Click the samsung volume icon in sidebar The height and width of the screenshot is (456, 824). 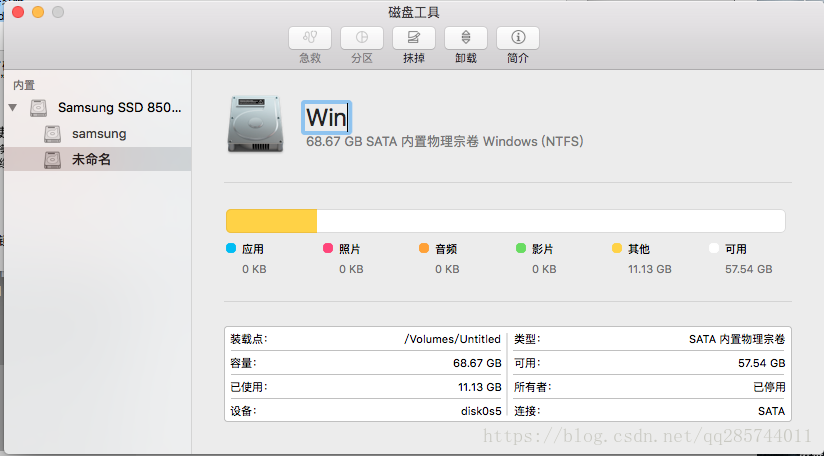53,134
